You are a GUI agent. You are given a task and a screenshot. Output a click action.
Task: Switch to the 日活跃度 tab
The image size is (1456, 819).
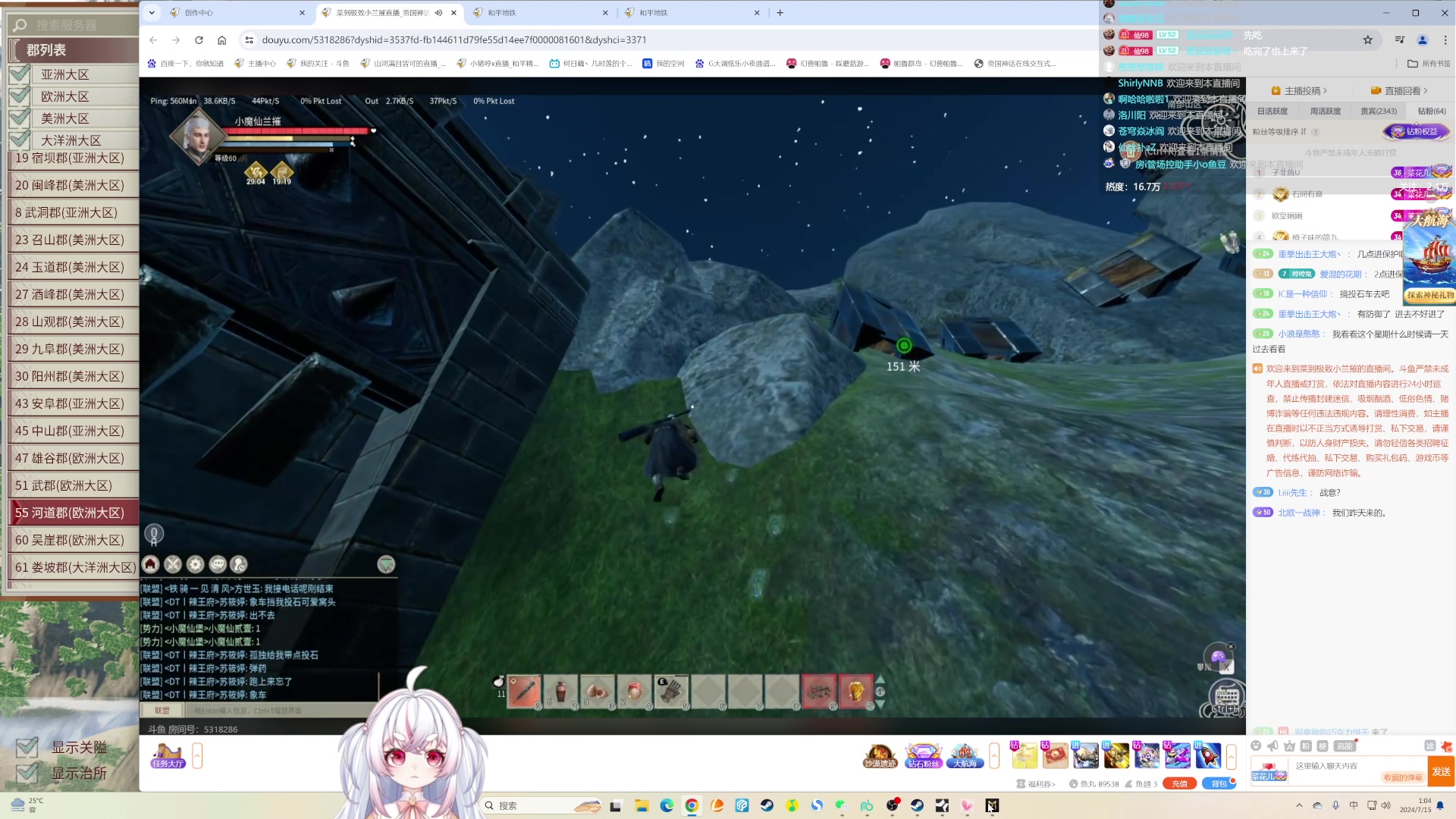point(1272,111)
